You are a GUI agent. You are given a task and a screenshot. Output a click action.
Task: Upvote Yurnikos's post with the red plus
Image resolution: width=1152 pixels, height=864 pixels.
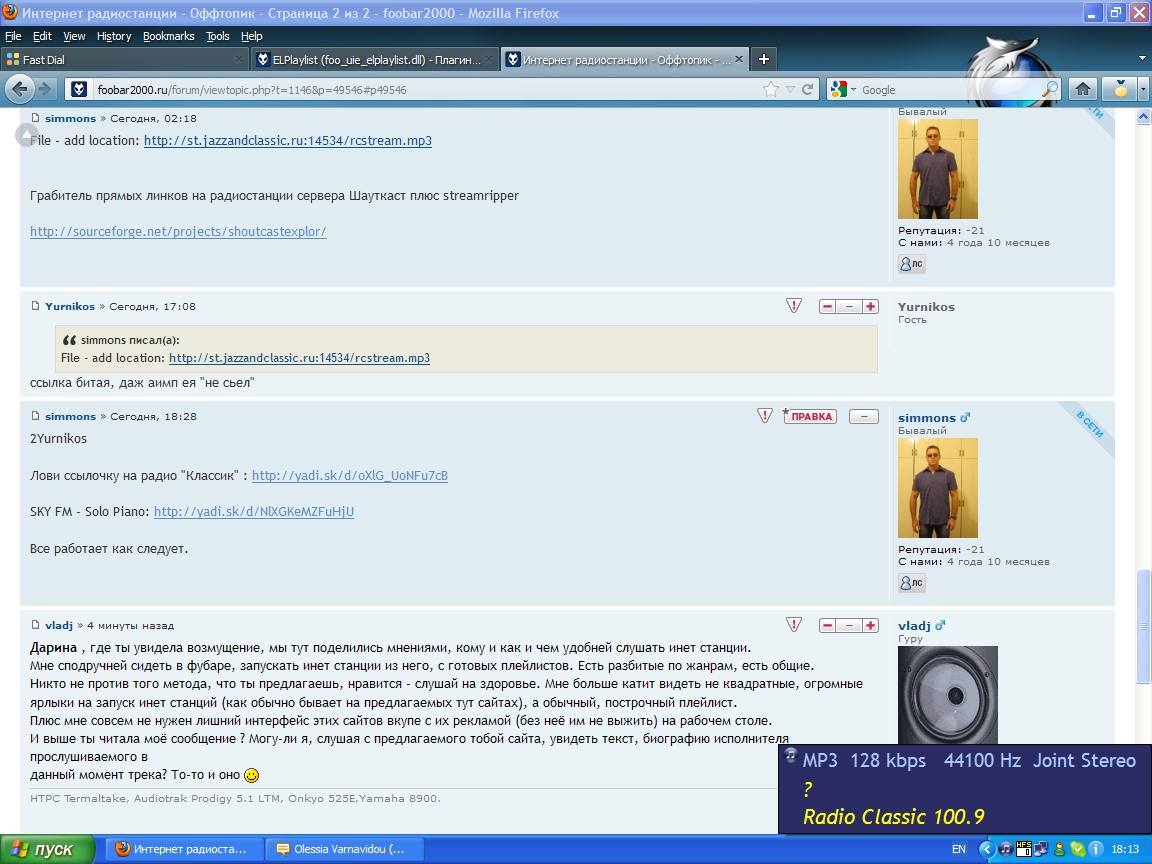[870, 306]
